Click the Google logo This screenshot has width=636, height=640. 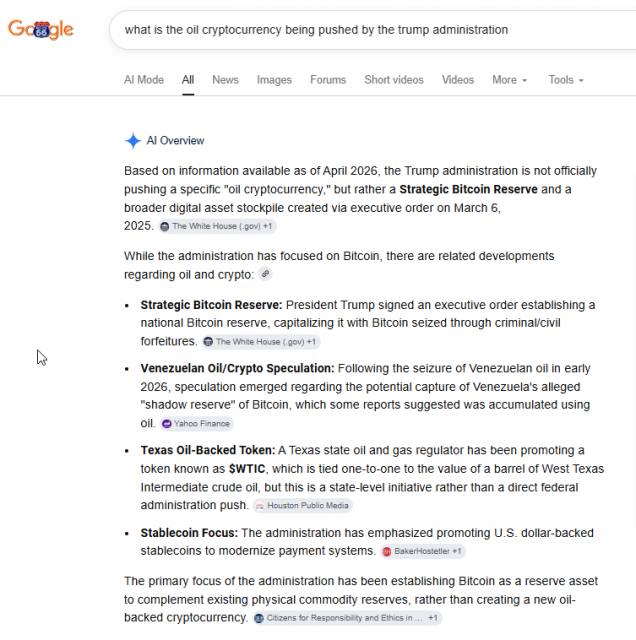tap(41, 30)
